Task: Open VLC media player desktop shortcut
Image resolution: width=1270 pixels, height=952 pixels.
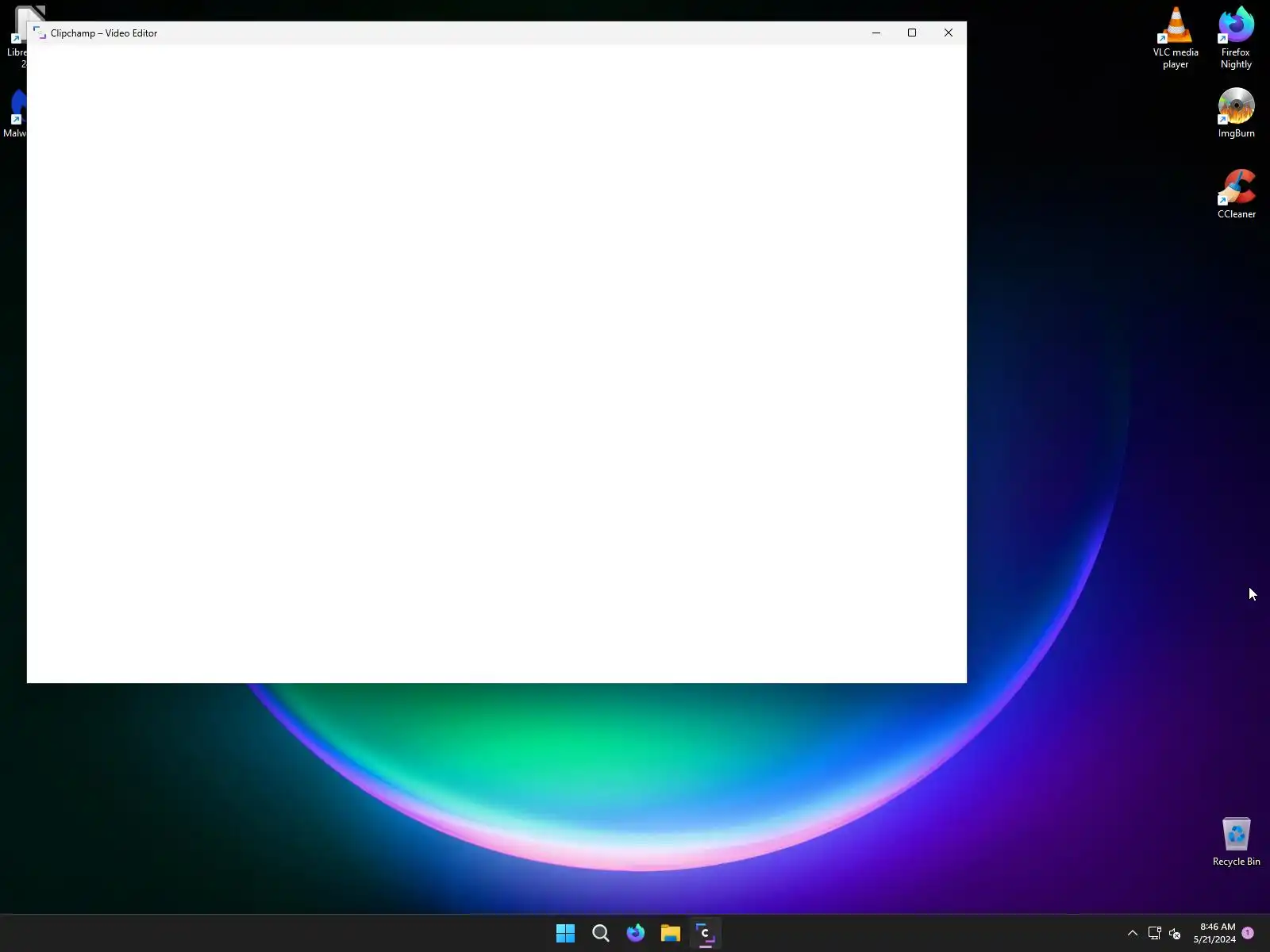Action: (x=1176, y=37)
